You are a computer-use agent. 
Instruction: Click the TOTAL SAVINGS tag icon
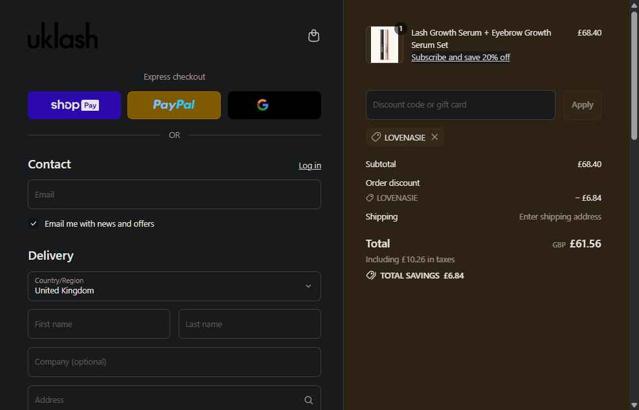[371, 276]
